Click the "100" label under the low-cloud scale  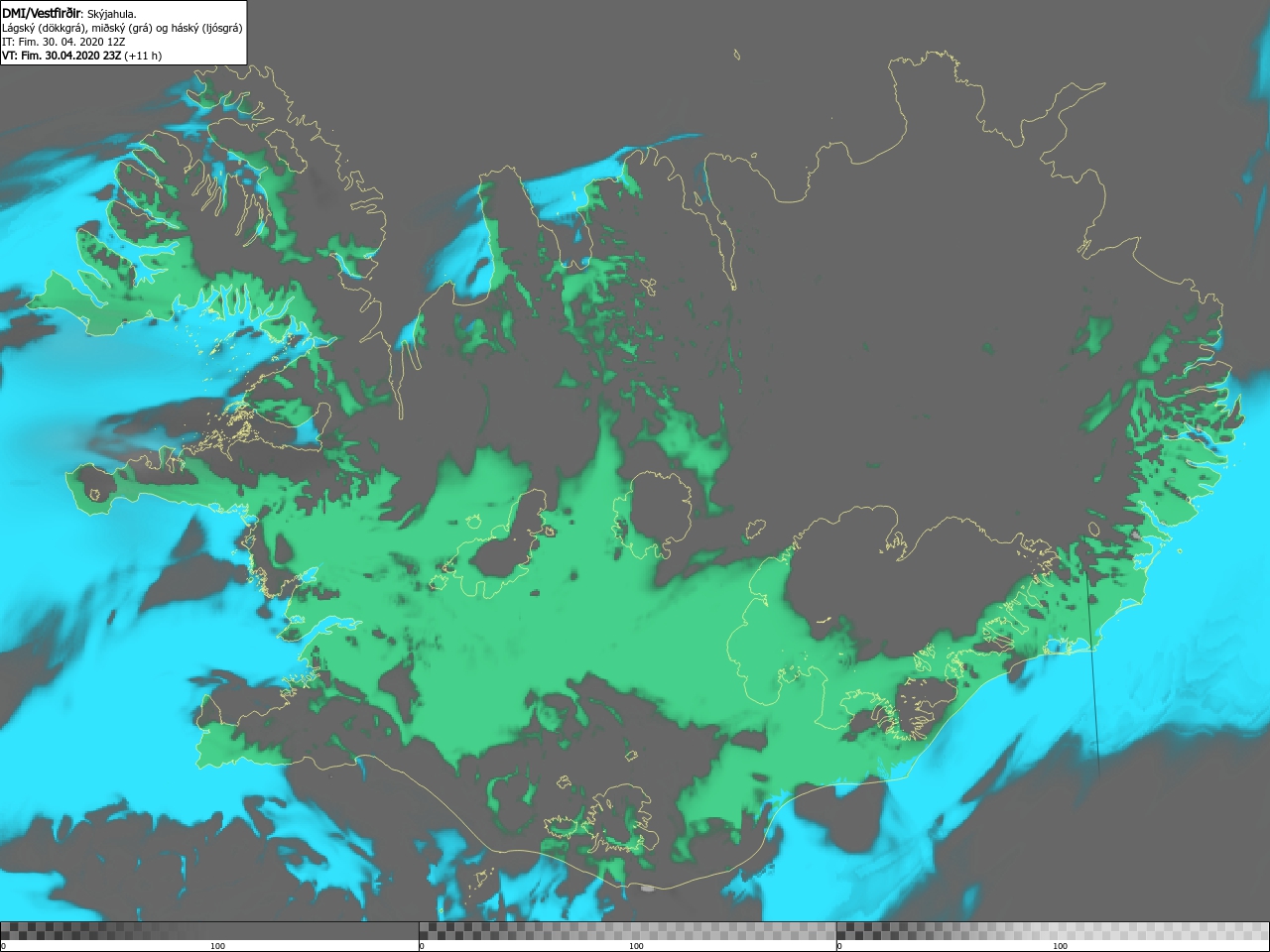tap(217, 946)
